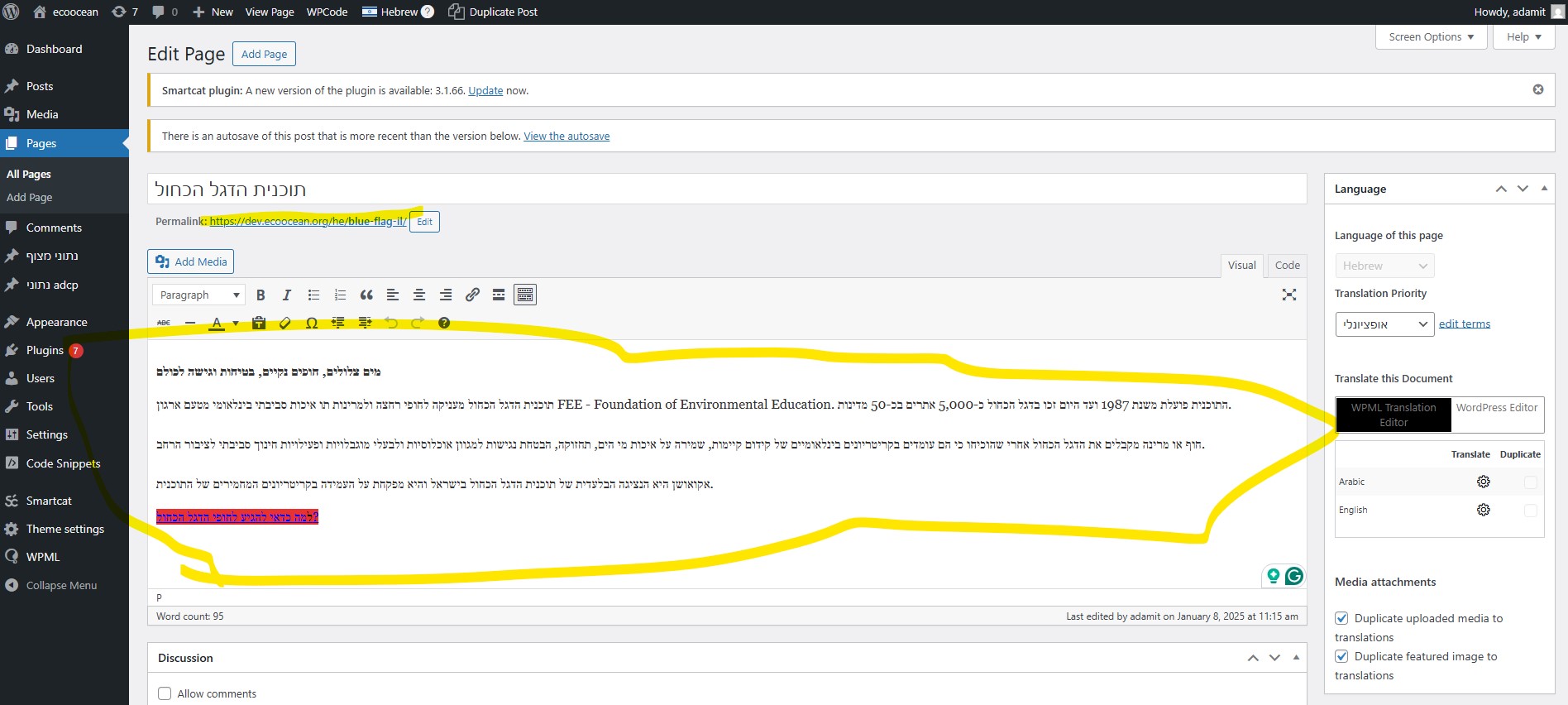Enable Allow comments checkbox

coord(165,693)
